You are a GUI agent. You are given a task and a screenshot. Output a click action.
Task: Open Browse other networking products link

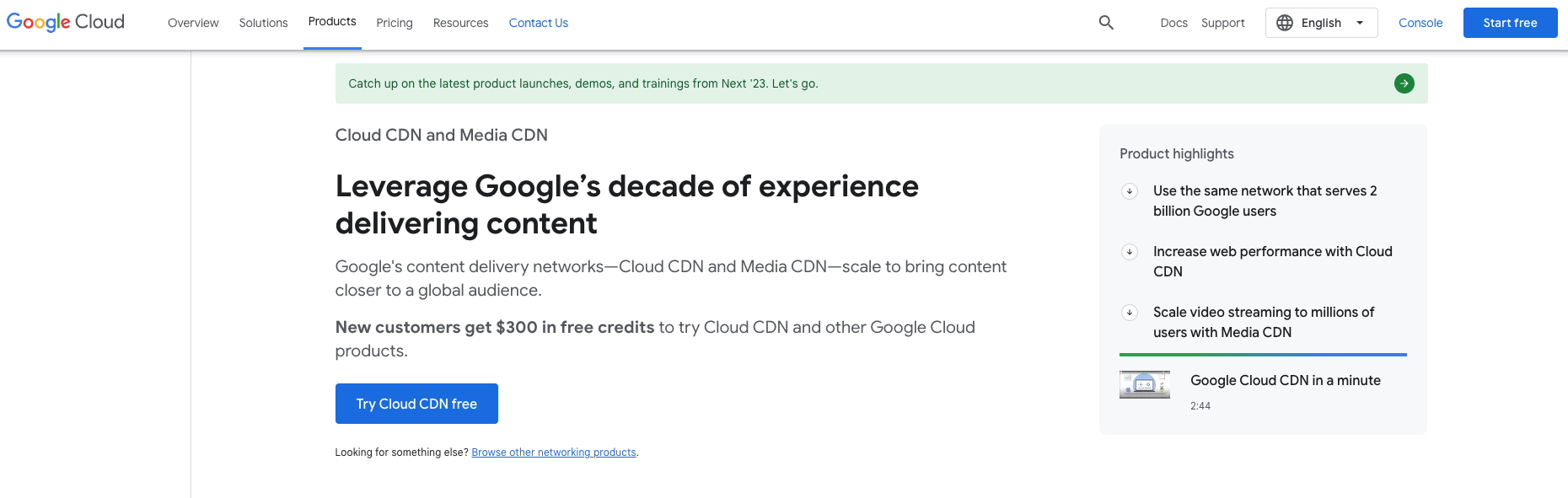pyautogui.click(x=554, y=452)
